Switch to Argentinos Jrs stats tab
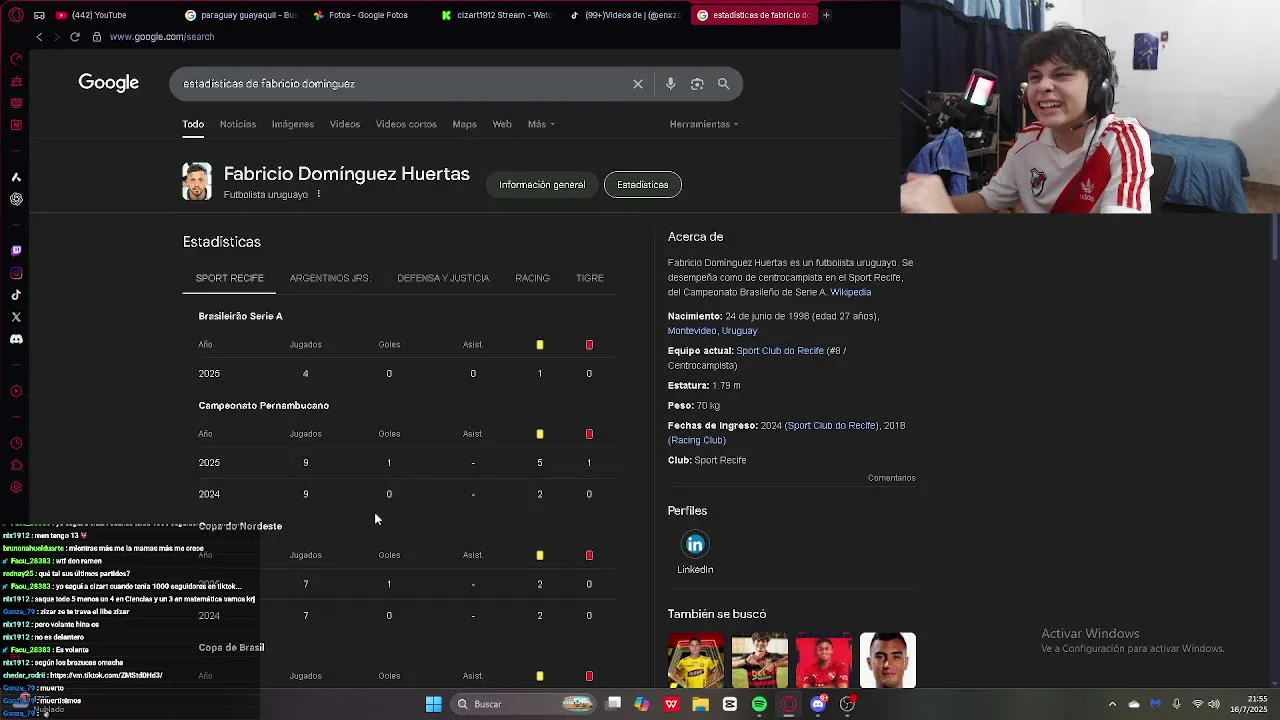The image size is (1280, 720). point(329,278)
